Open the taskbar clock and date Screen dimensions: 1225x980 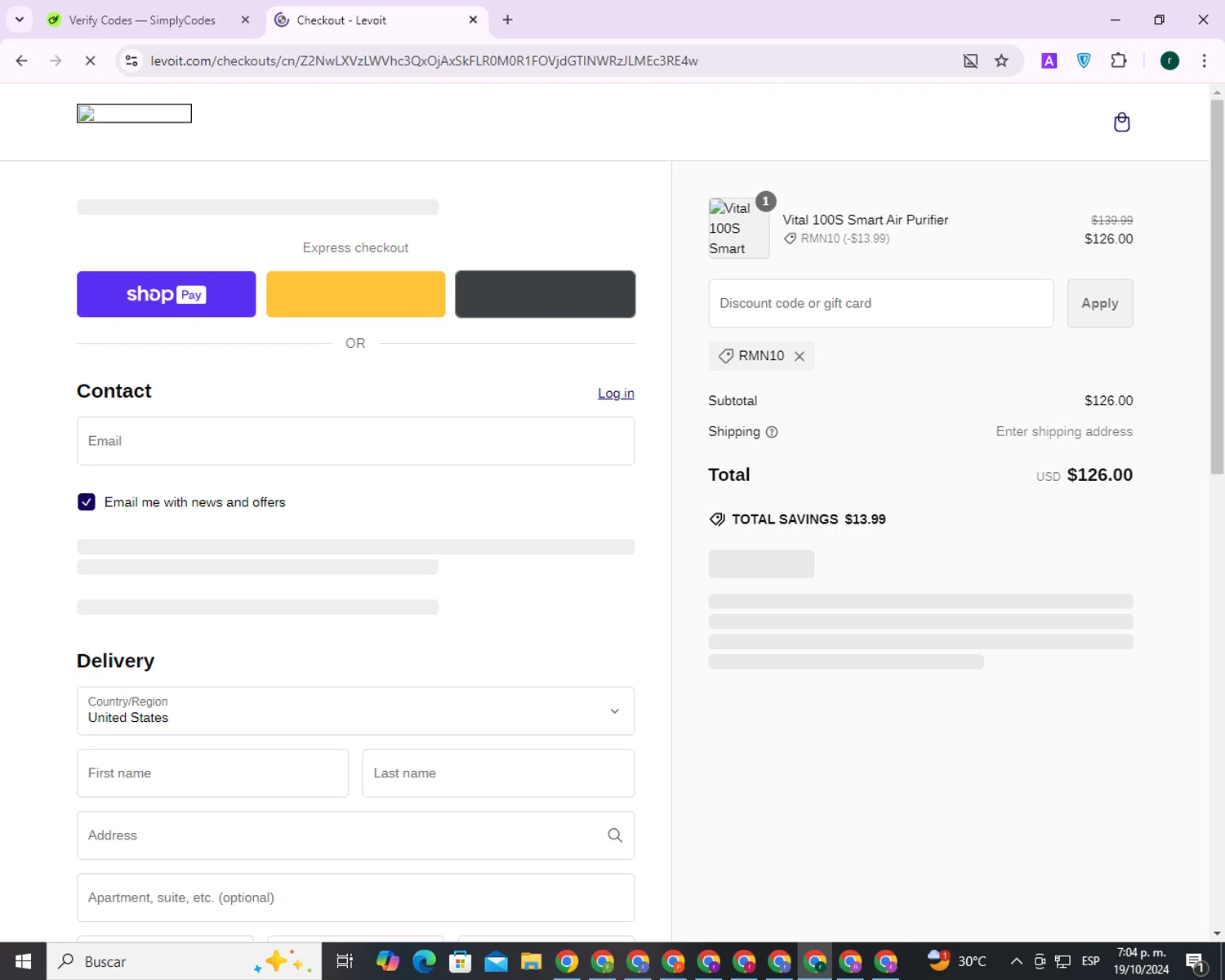coord(1142,961)
